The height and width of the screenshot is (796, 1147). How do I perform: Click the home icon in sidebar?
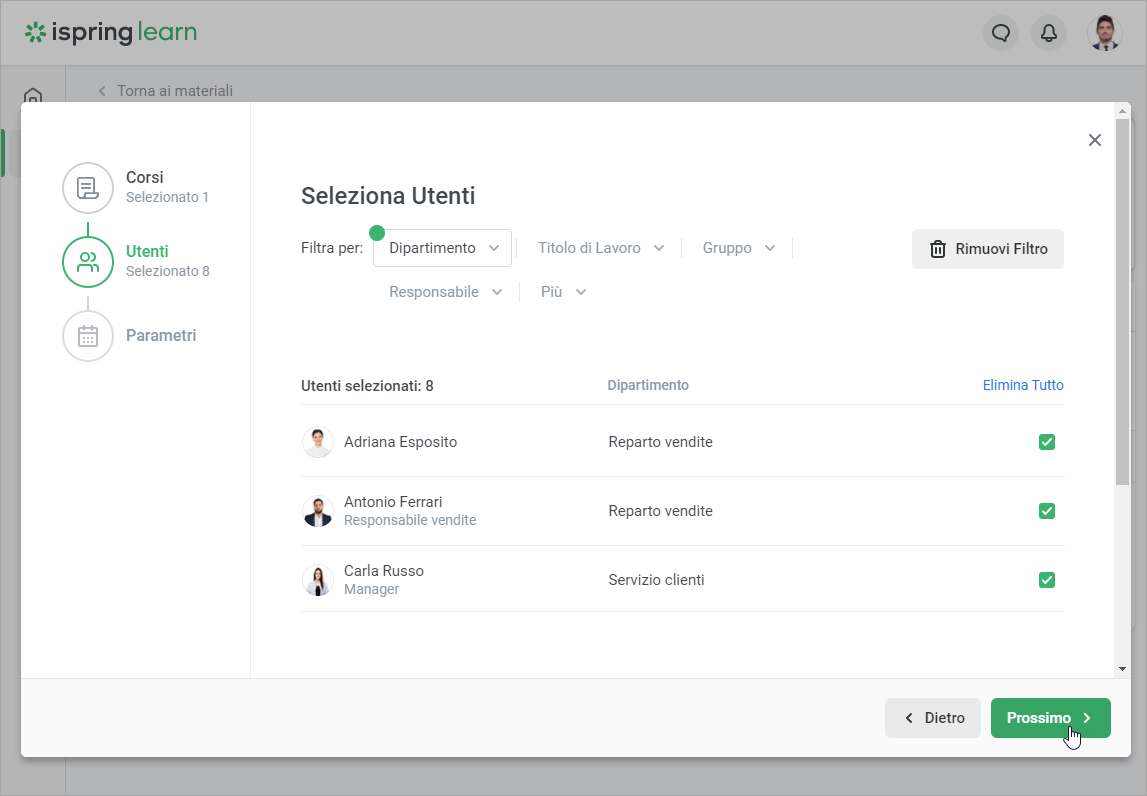pyautogui.click(x=33, y=96)
